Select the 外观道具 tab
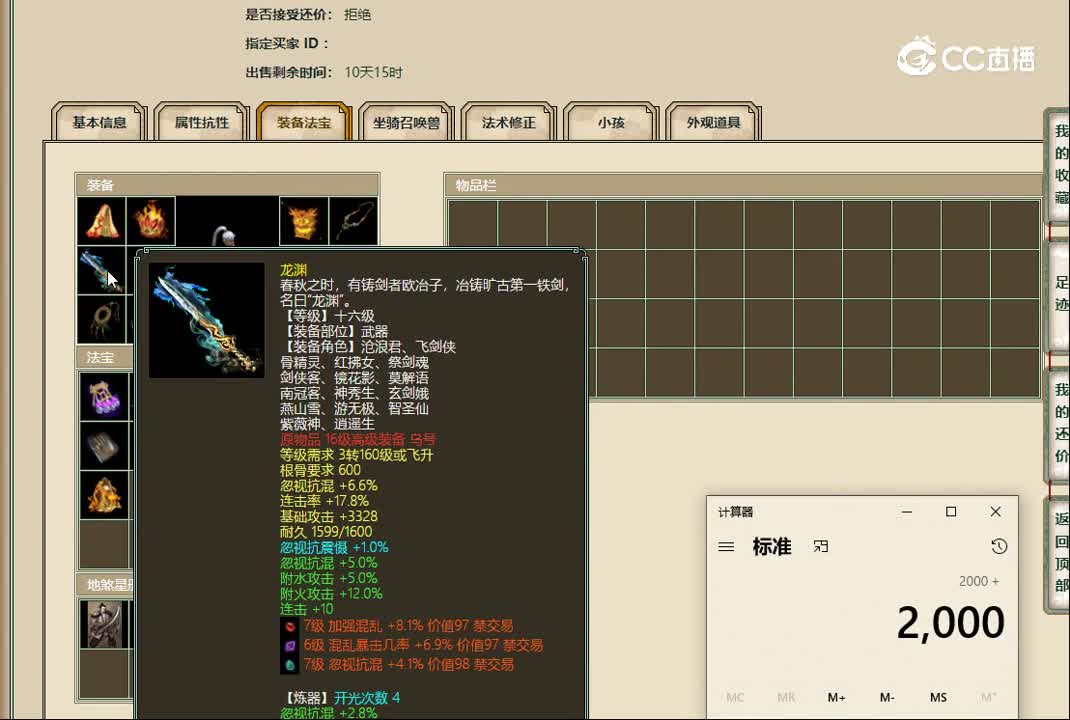This screenshot has width=1070, height=720. (x=714, y=122)
